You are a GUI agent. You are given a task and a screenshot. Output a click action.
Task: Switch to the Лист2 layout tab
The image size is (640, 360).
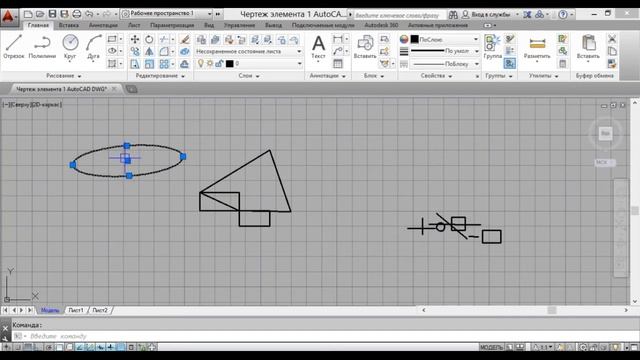tap(100, 310)
